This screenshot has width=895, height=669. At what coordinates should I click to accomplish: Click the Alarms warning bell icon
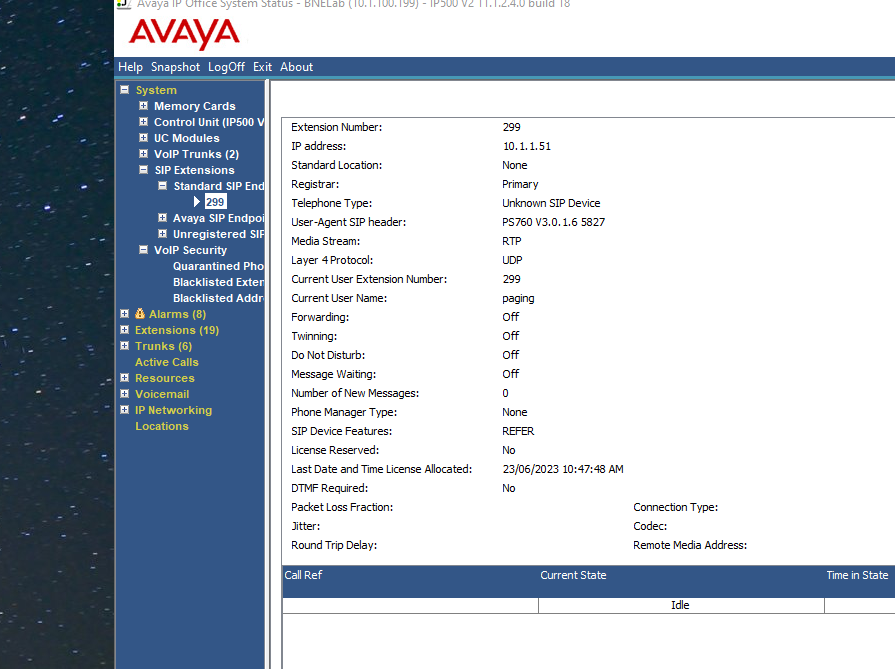(x=140, y=313)
